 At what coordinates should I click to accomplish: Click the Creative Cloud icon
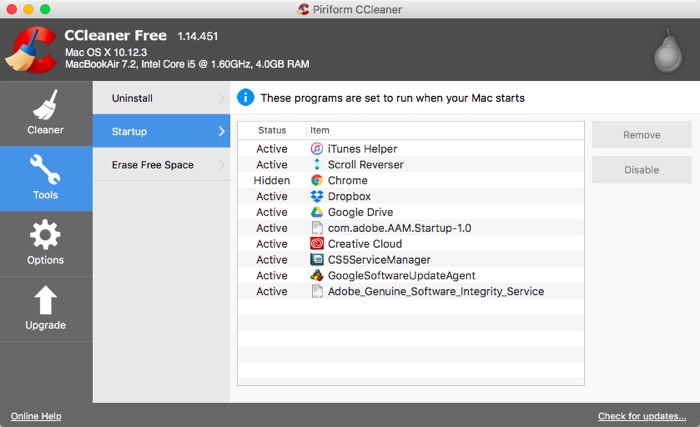[x=317, y=243]
